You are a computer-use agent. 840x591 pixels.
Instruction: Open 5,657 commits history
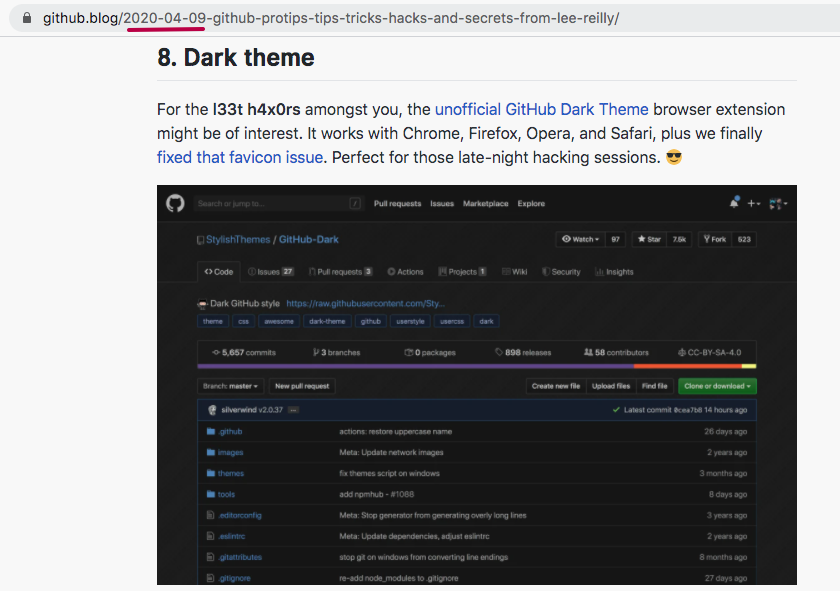pyautogui.click(x=244, y=353)
